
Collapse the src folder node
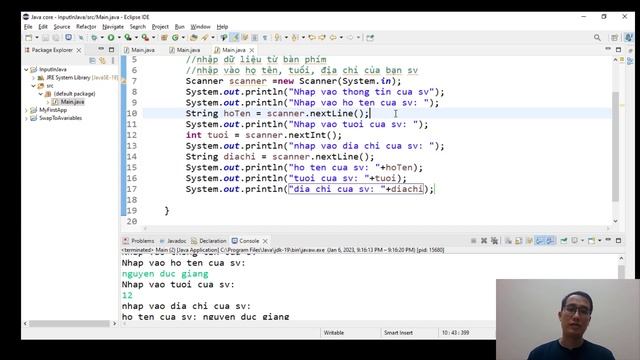[33, 86]
